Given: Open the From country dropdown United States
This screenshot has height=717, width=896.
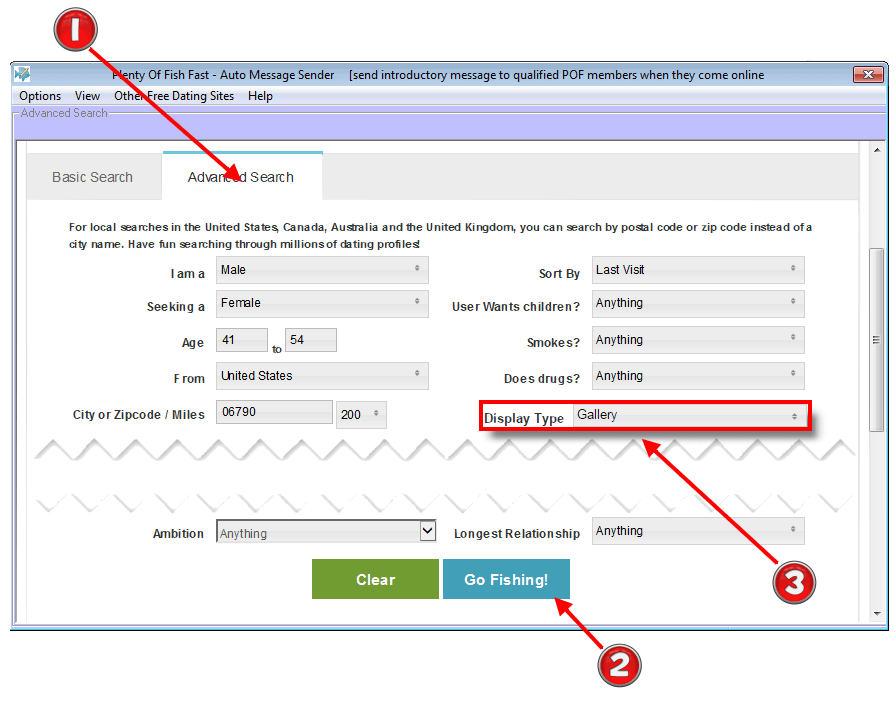Looking at the screenshot, I should [x=322, y=375].
